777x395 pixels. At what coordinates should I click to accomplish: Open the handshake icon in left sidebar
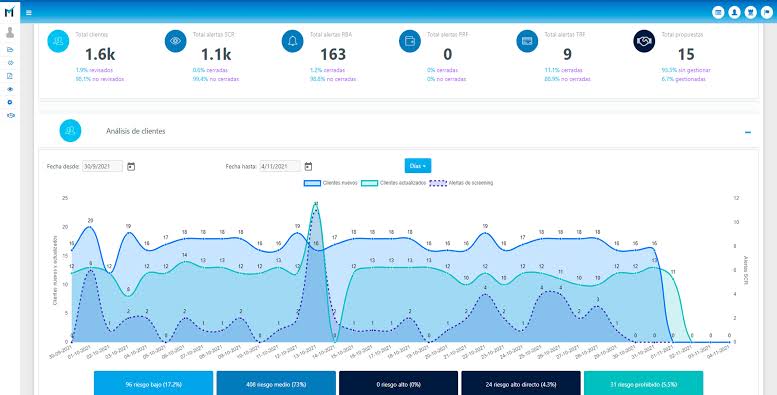pyautogui.click(x=10, y=115)
